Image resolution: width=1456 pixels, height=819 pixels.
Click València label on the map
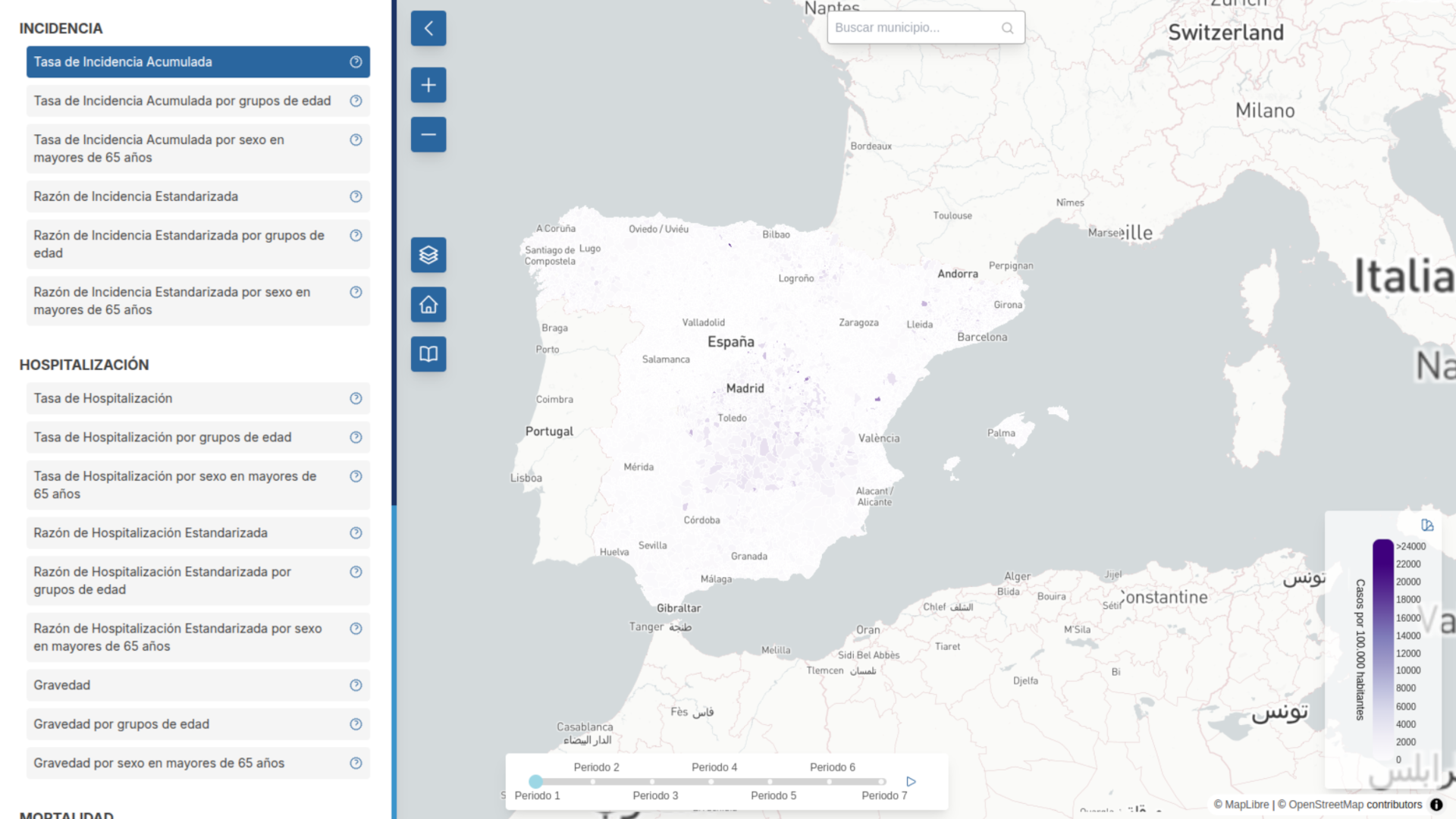click(879, 438)
